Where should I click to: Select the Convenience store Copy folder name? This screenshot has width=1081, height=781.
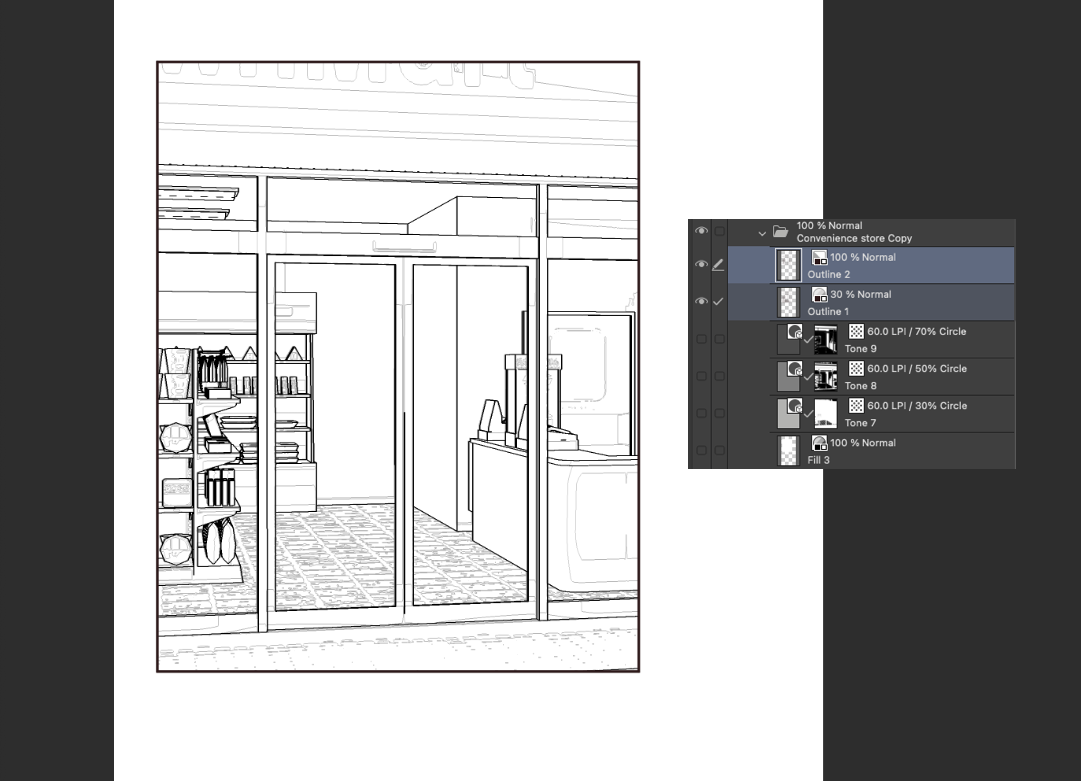854,239
